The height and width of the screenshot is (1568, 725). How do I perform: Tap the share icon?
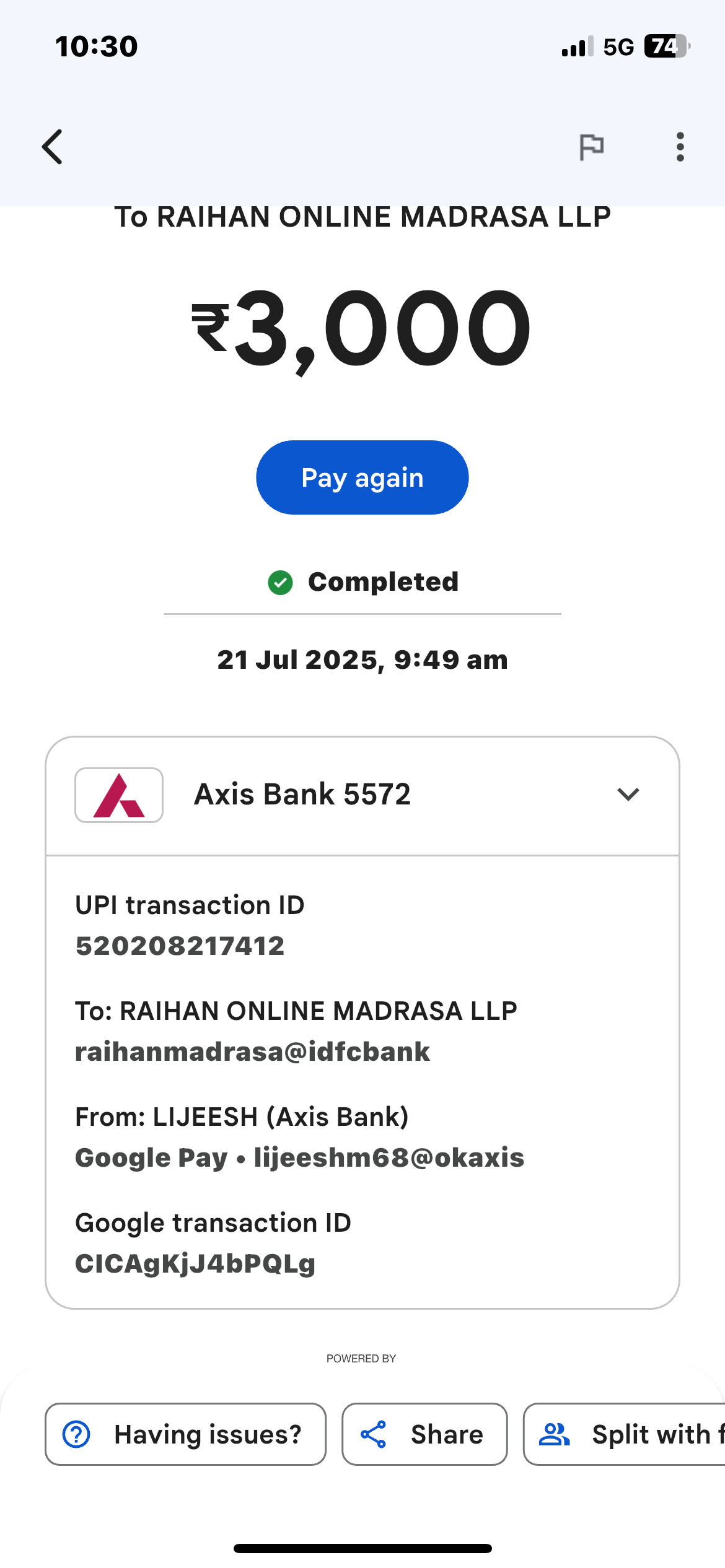coord(374,1434)
